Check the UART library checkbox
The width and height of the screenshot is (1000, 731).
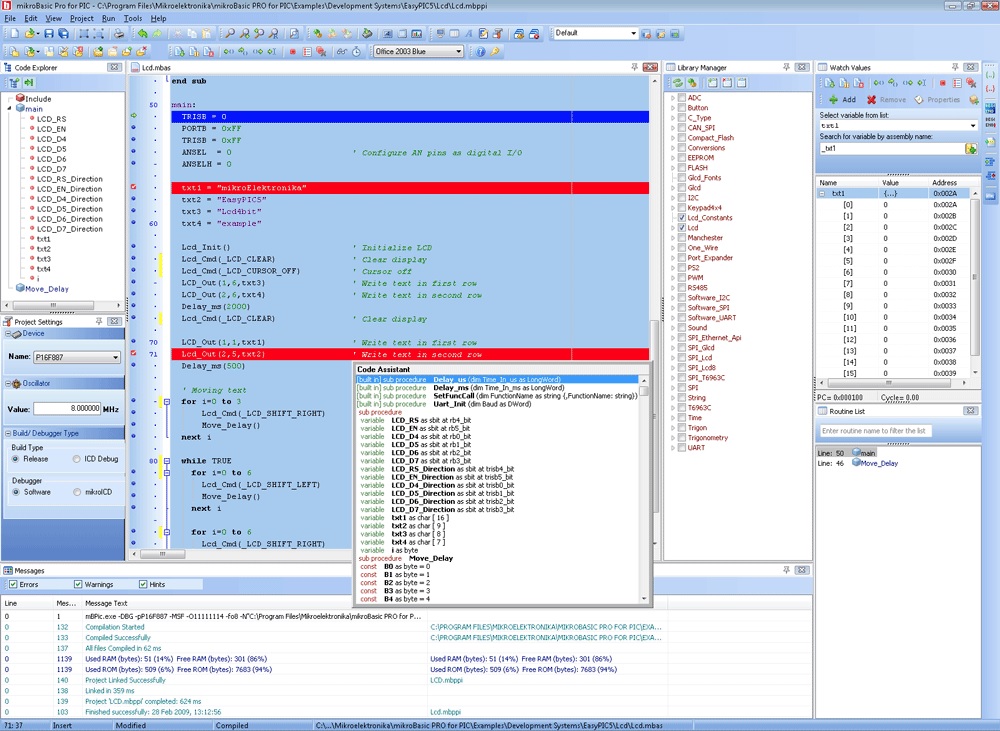[x=682, y=448]
